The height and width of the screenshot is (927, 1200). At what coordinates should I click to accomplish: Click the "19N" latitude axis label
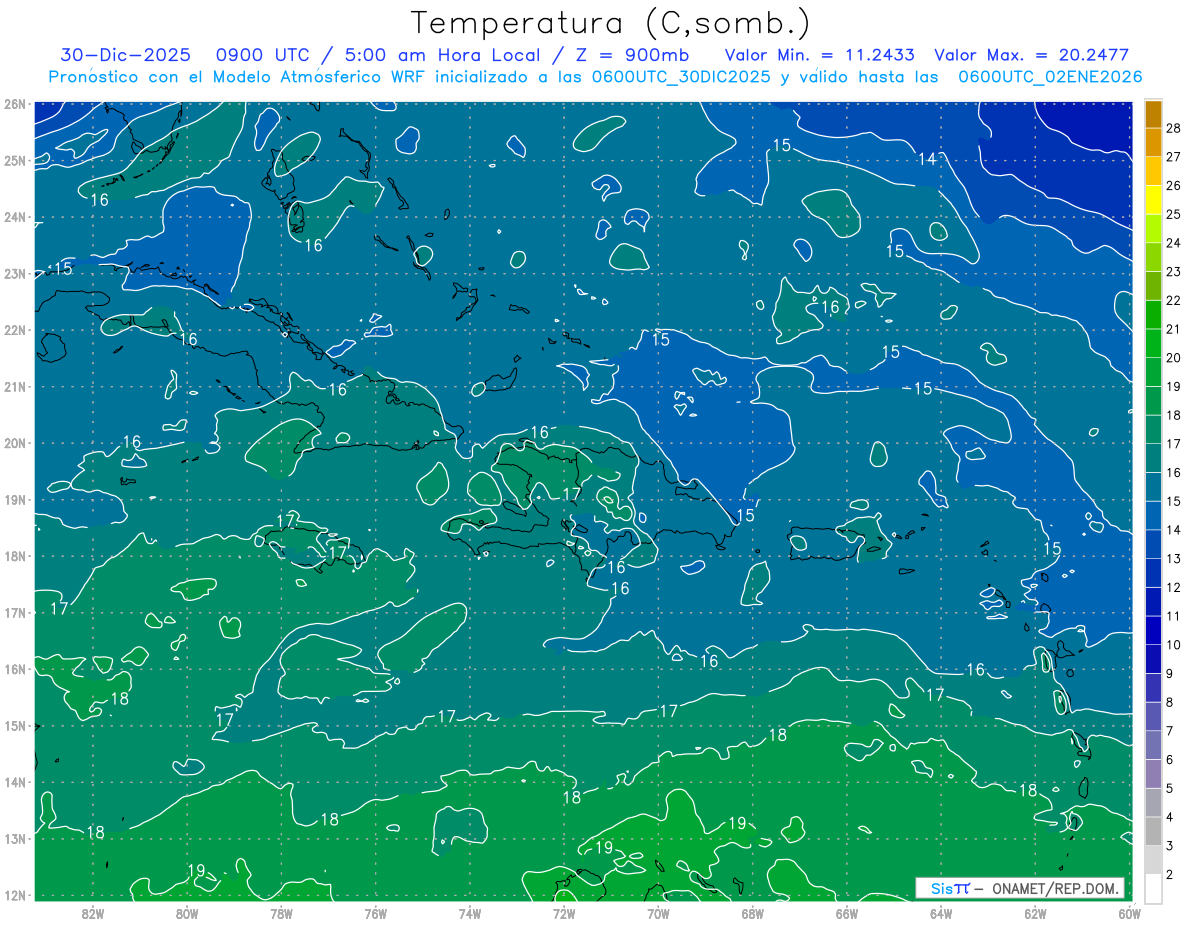point(15,499)
